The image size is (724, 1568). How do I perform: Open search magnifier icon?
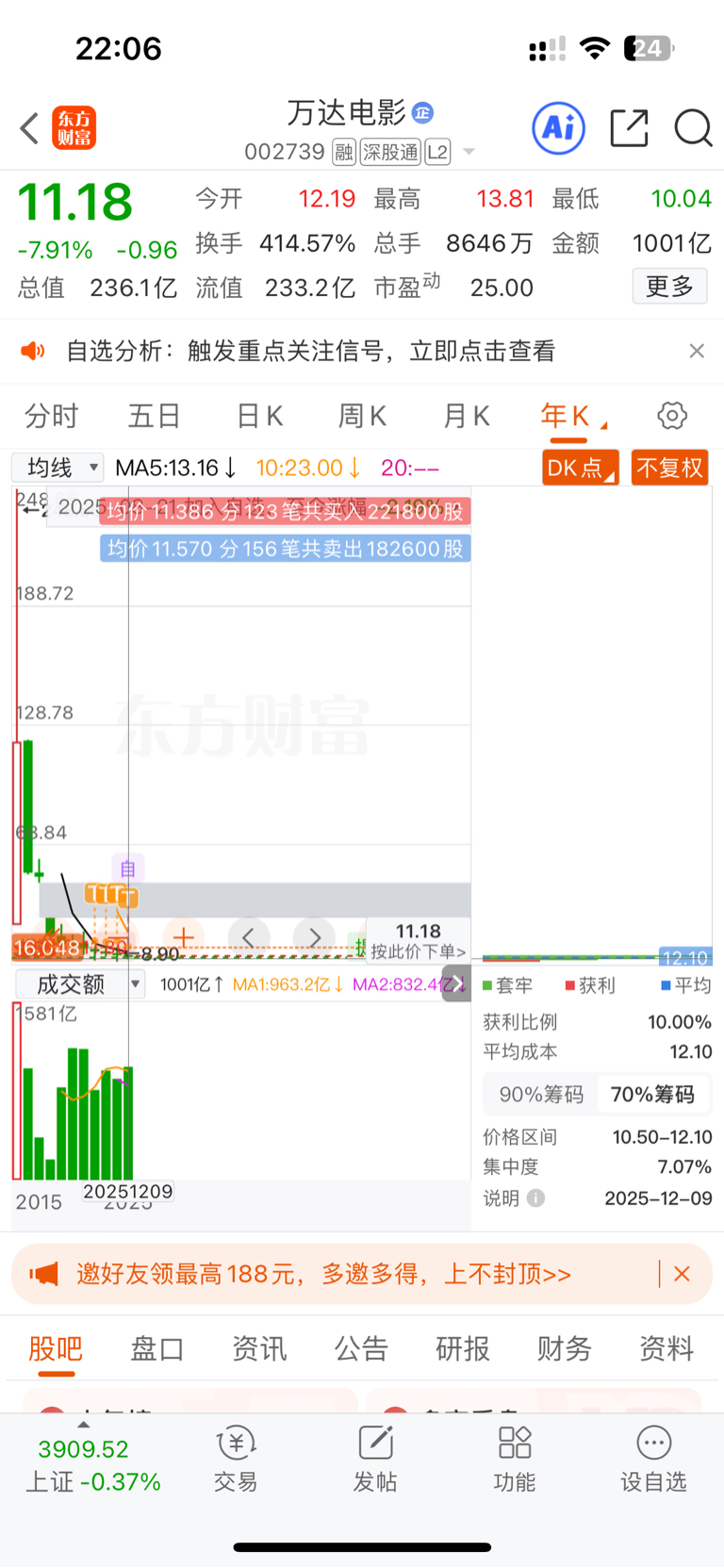693,128
